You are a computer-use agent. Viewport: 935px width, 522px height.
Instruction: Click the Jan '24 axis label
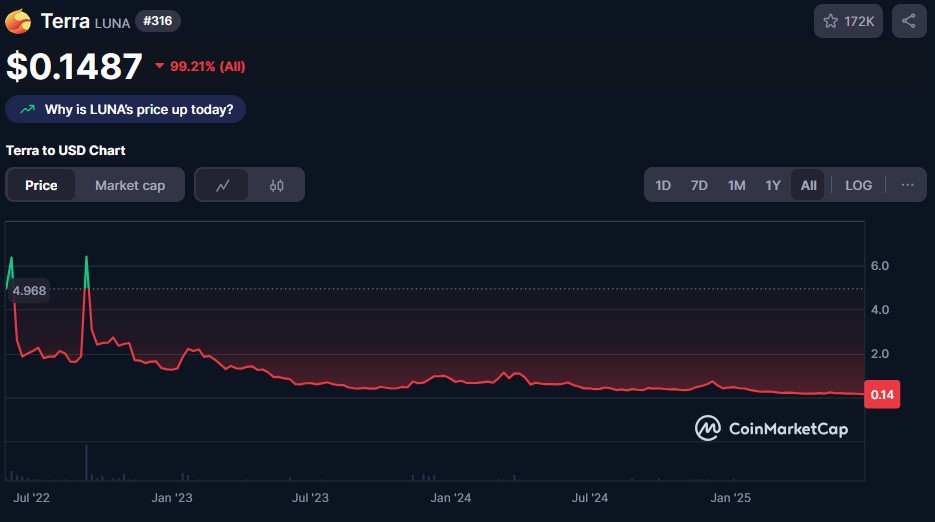(450, 498)
